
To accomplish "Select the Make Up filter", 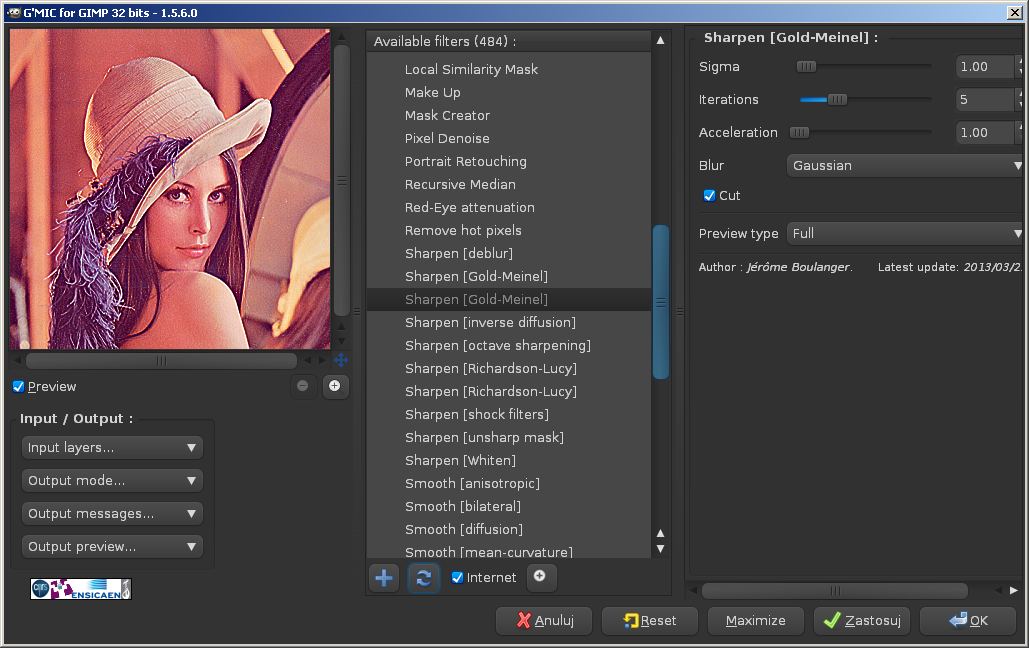I will click(432, 93).
